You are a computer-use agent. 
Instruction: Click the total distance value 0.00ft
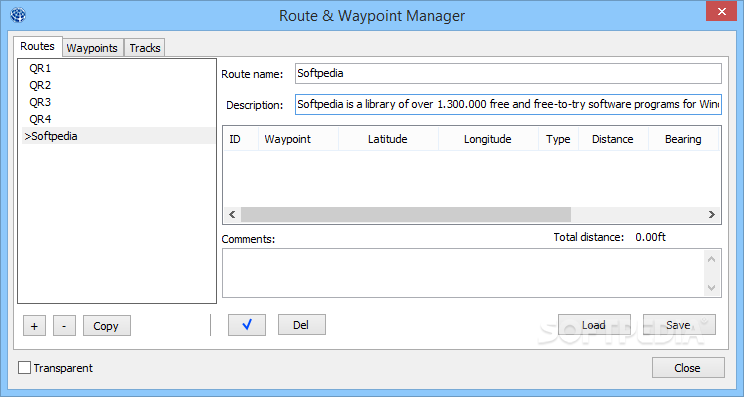(x=651, y=237)
